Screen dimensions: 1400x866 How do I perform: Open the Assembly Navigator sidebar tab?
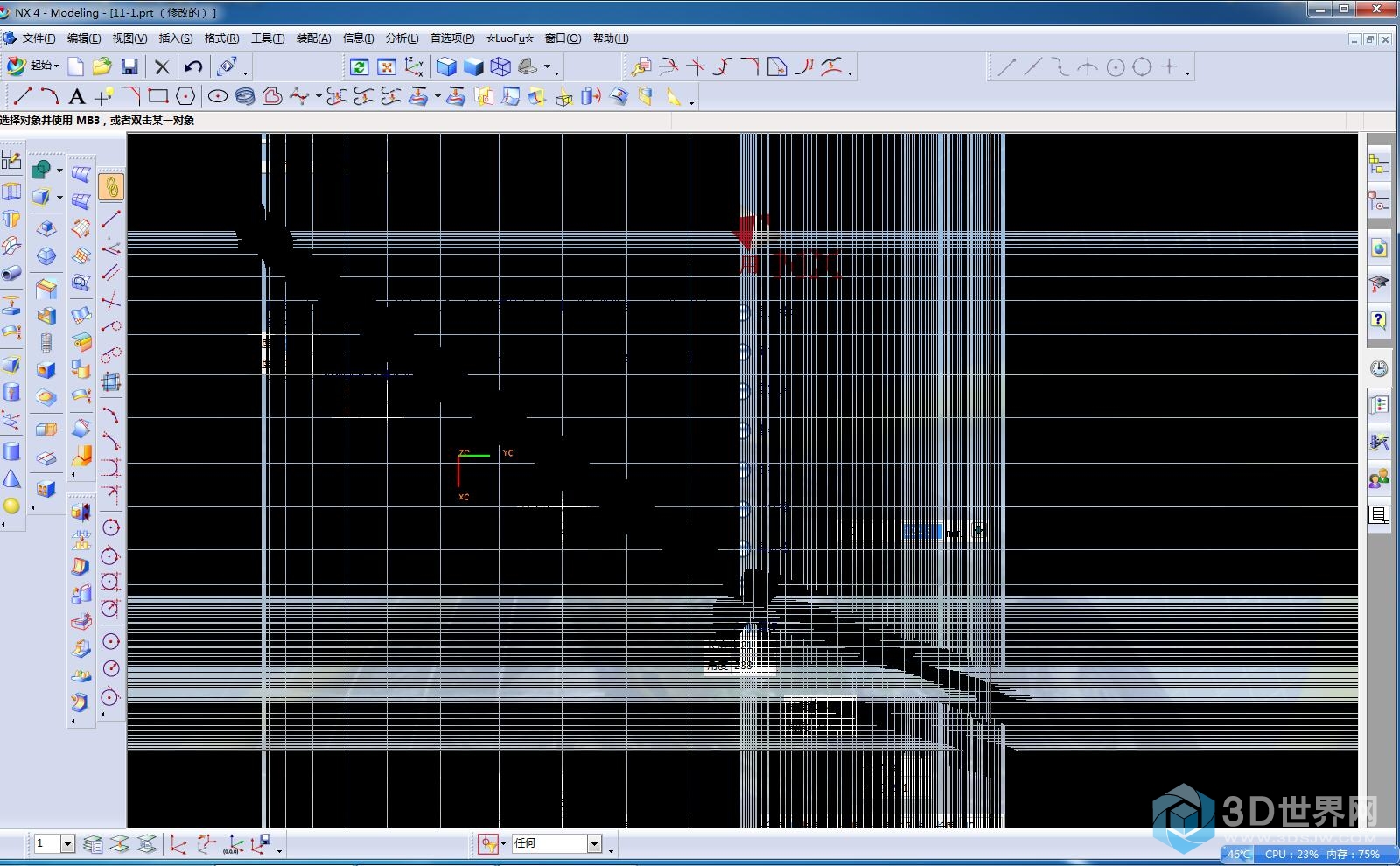pyautogui.click(x=1379, y=164)
